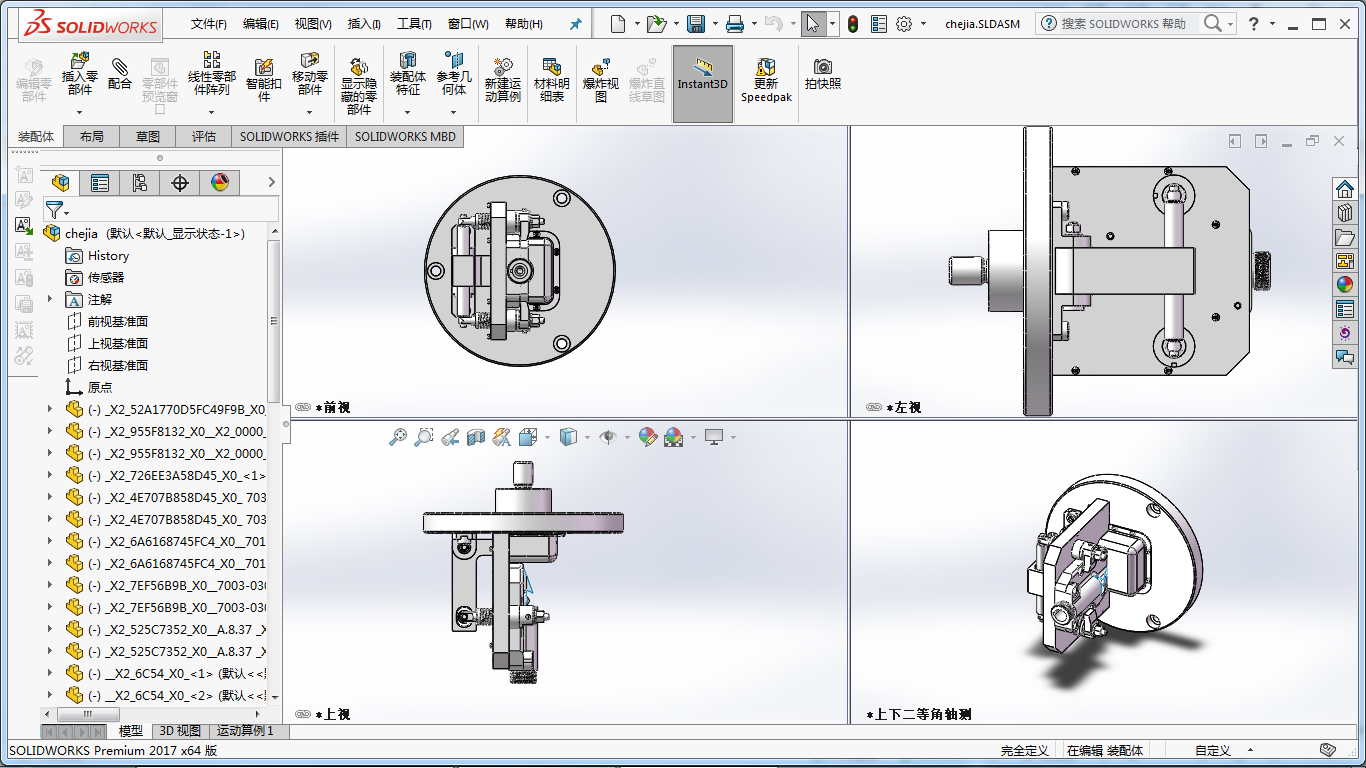Show more manager tabs with right chevron

tap(271, 182)
